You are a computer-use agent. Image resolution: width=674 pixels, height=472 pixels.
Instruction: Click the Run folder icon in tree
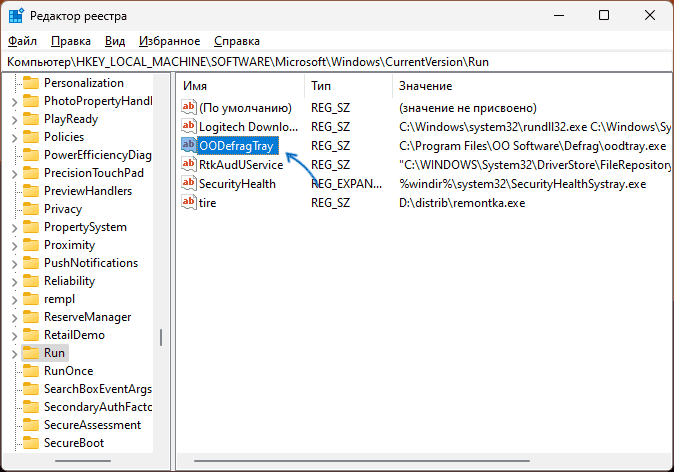(x=31, y=353)
